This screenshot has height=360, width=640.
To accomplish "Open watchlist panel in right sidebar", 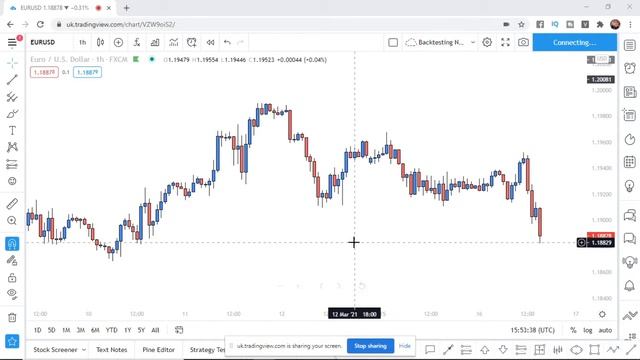I will [x=630, y=45].
